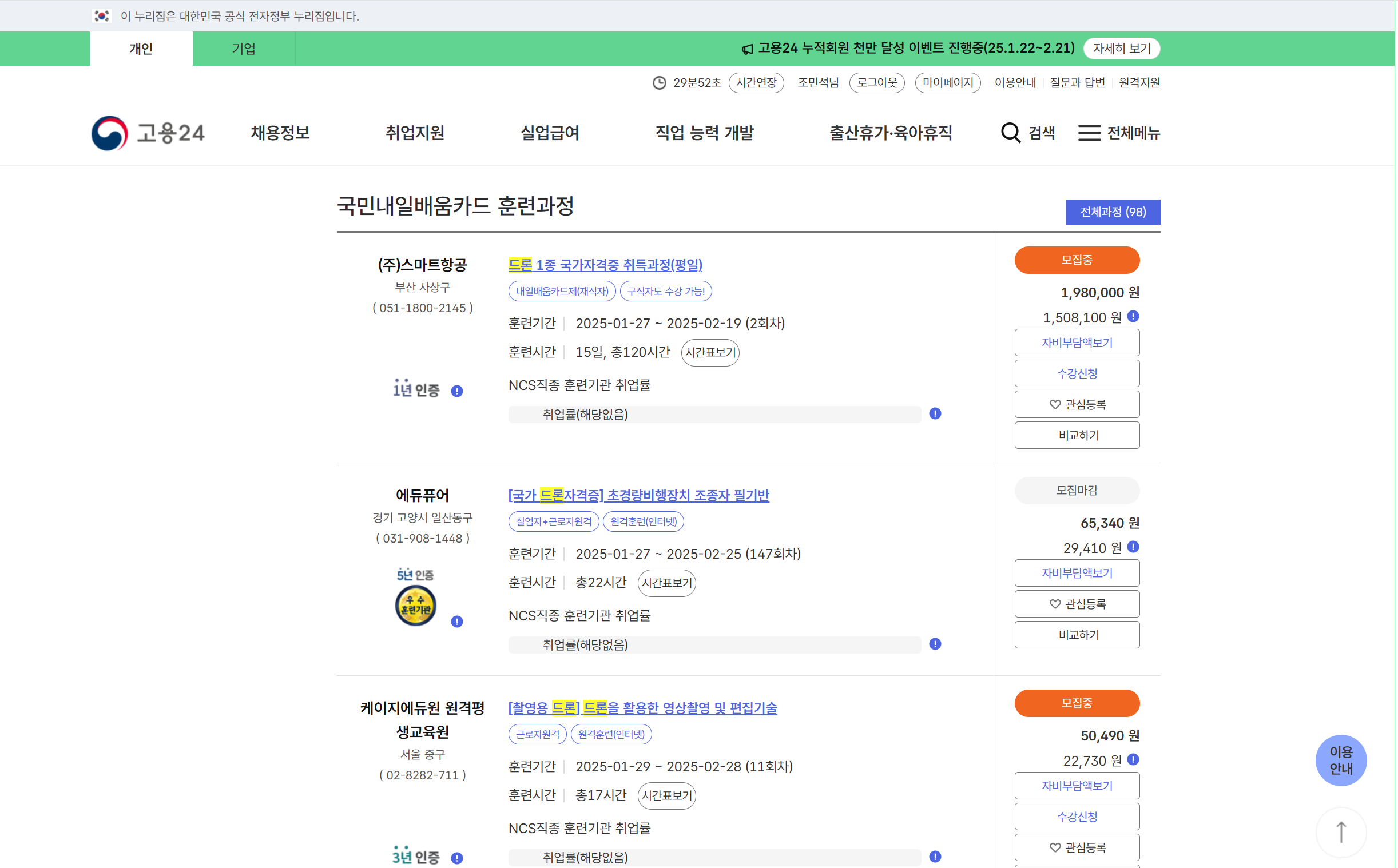This screenshot has height=868, width=1398.
Task: Click the 전체과정 (98) button
Action: (x=1112, y=212)
